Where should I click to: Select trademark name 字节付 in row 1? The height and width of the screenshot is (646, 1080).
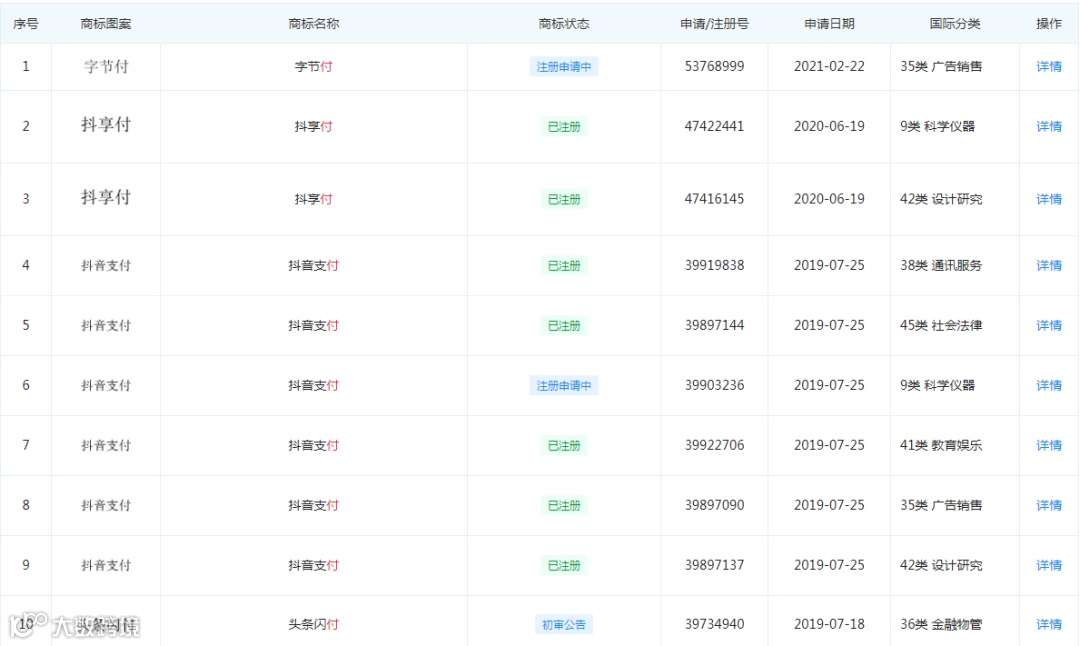pyautogui.click(x=313, y=67)
